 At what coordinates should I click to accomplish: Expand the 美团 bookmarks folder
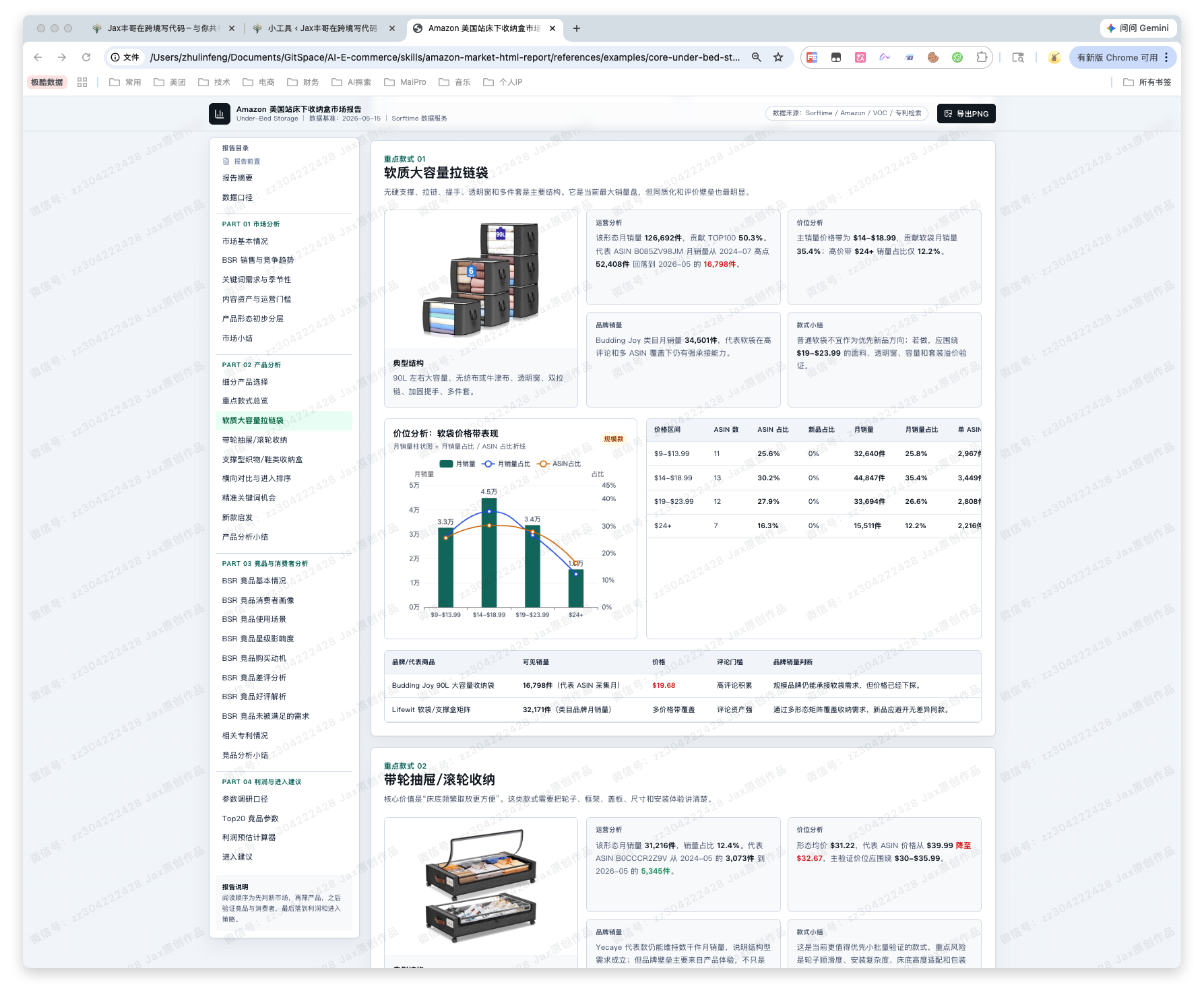point(170,82)
